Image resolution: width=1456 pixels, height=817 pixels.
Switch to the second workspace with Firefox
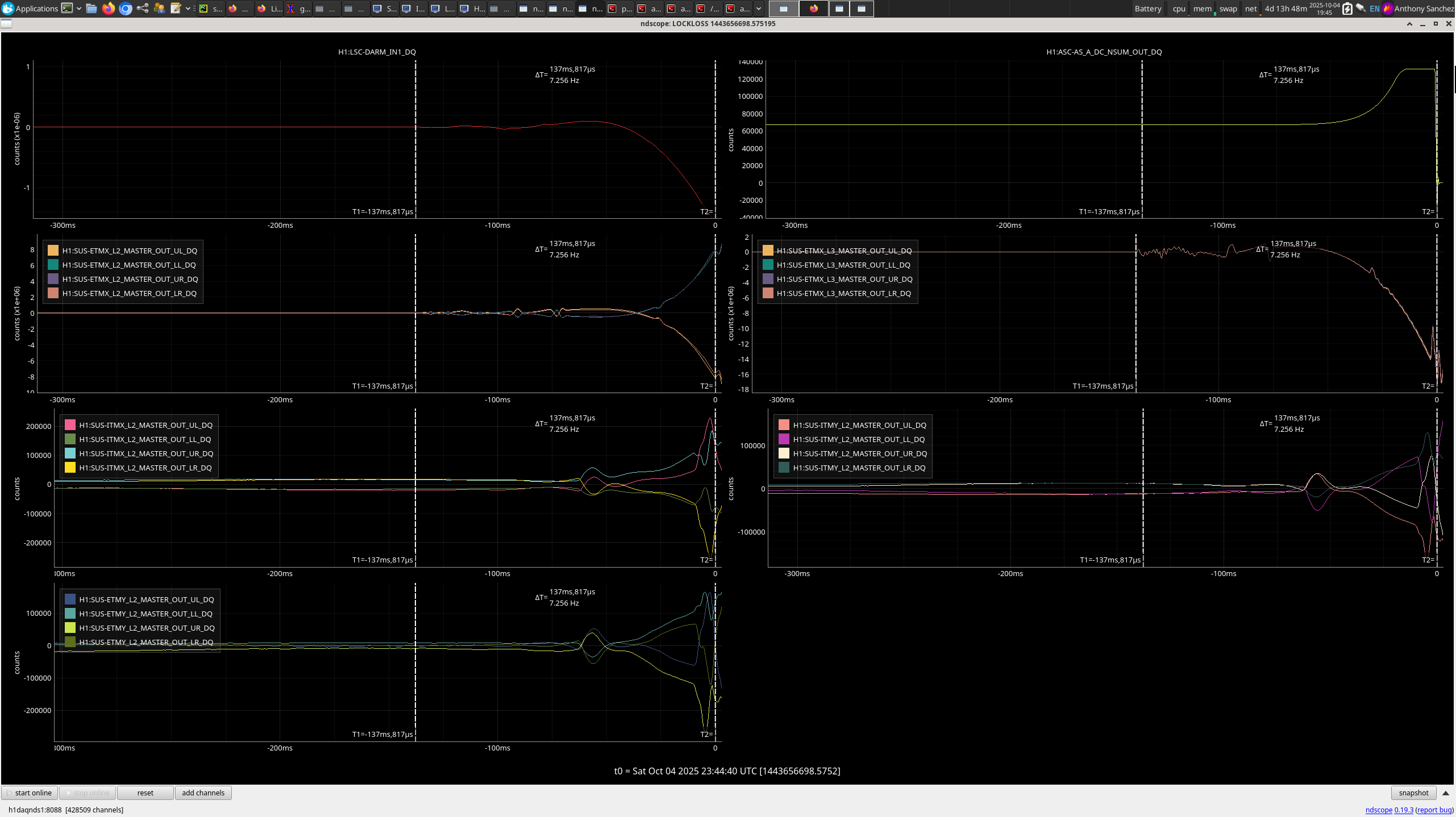coord(813,9)
